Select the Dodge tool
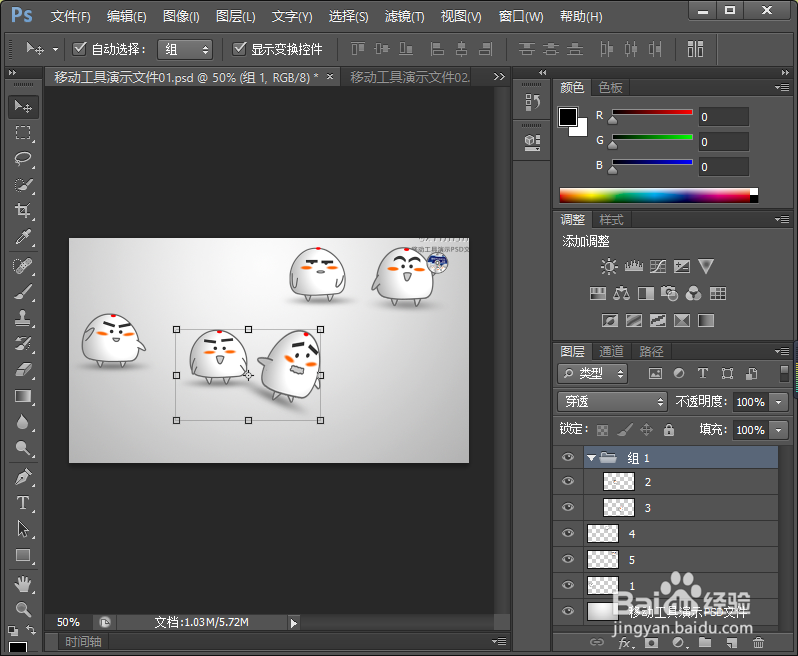The height and width of the screenshot is (656, 798). coord(23,448)
